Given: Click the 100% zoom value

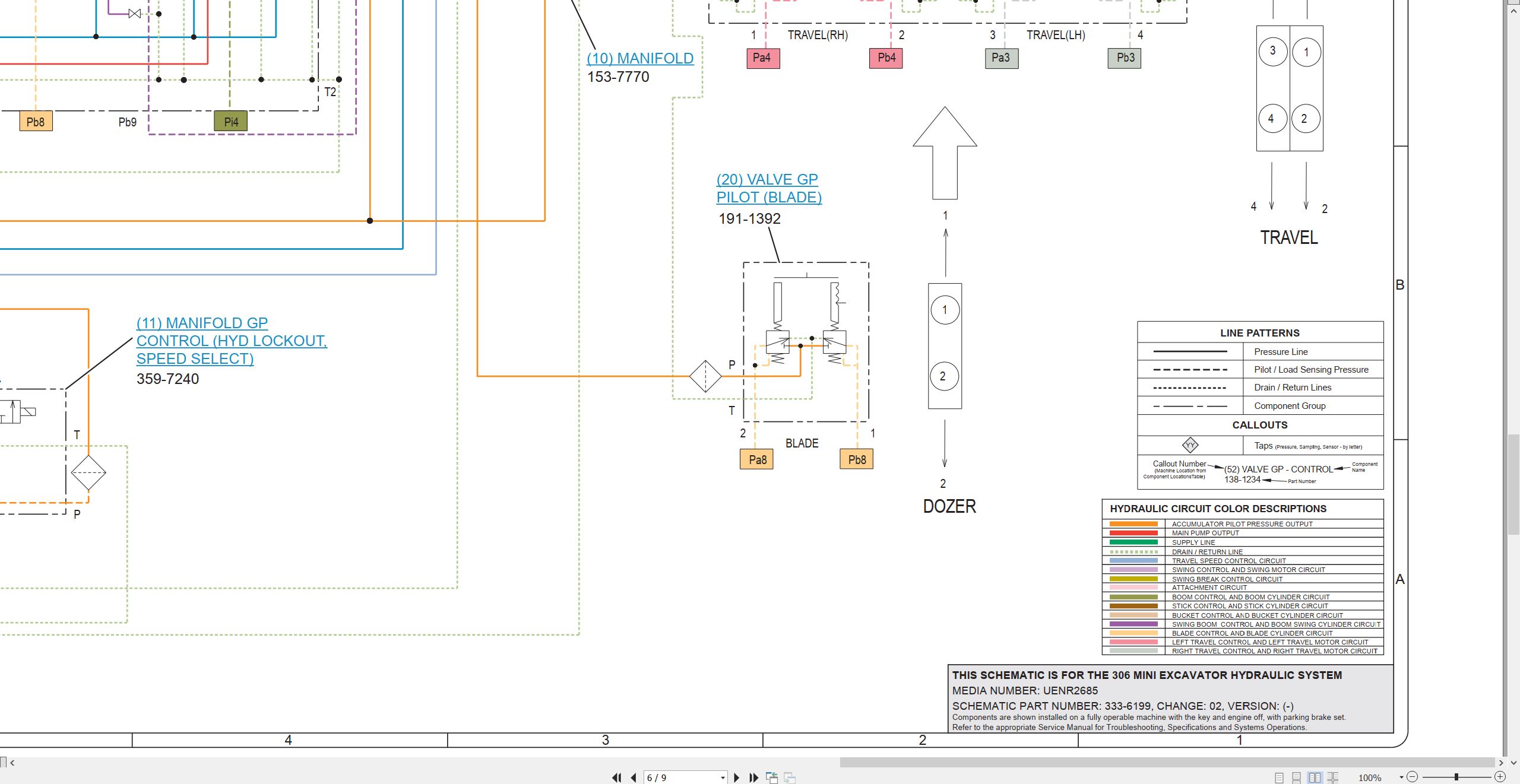Looking at the screenshot, I should tap(1370, 777).
